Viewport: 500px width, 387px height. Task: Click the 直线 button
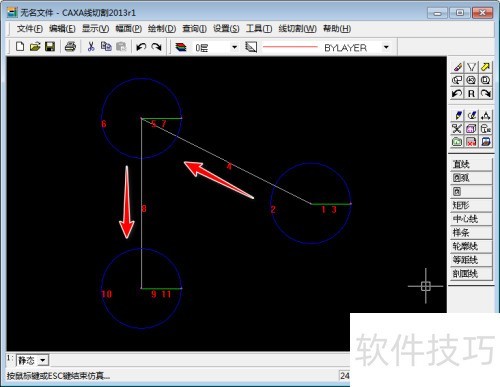coord(471,164)
